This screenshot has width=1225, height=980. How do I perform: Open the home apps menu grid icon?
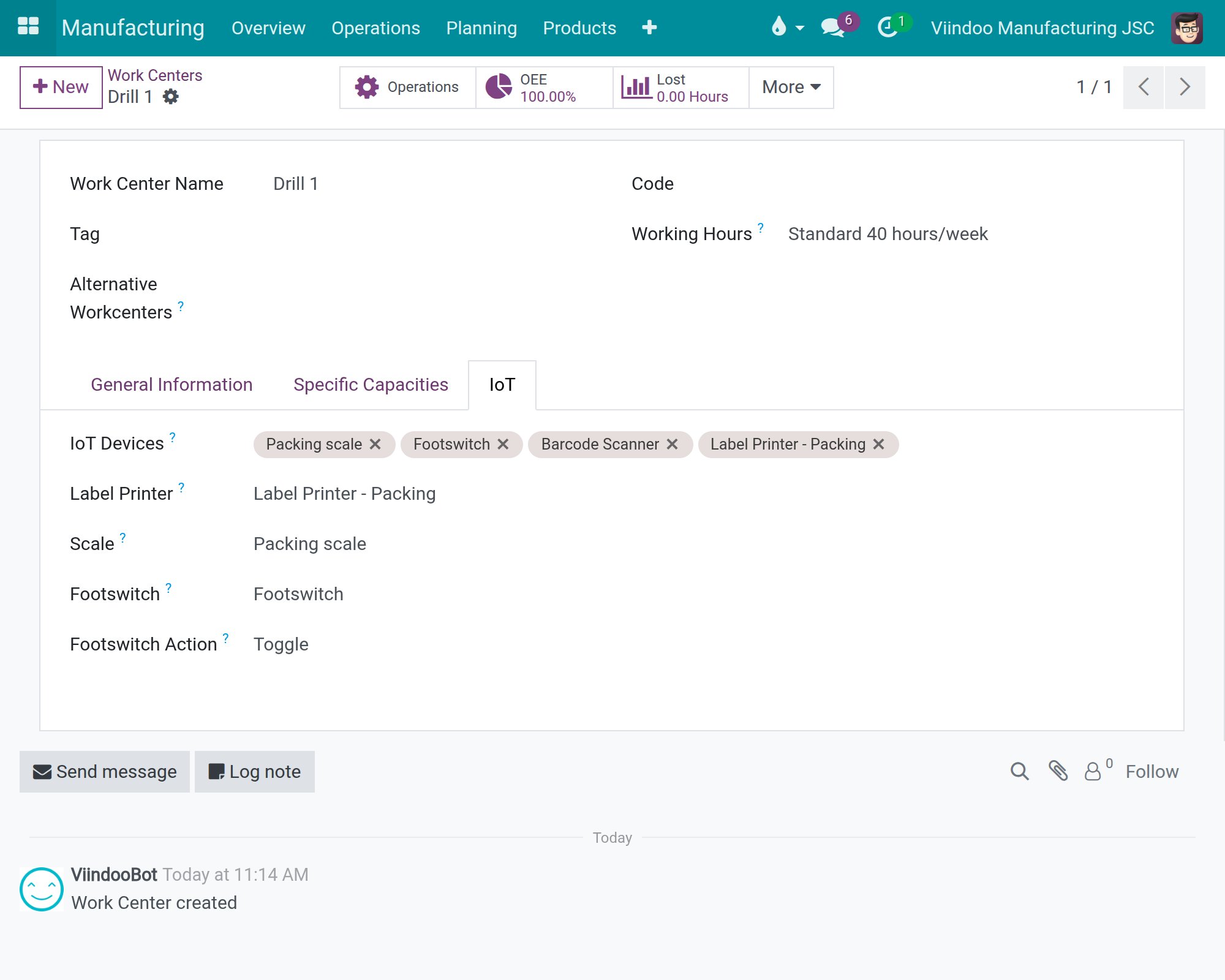(28, 27)
